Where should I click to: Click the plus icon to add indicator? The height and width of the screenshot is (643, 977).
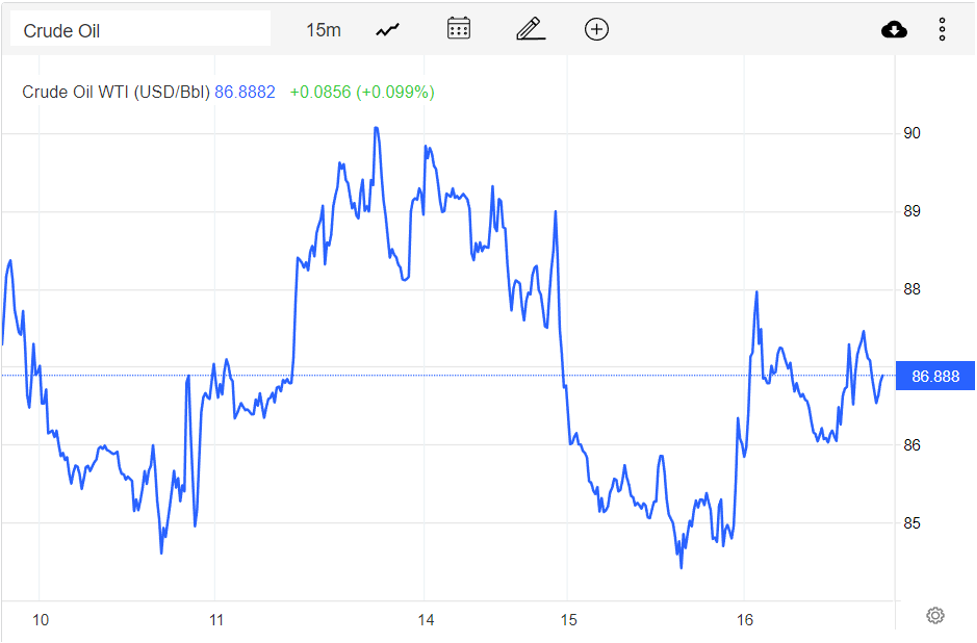pyautogui.click(x=596, y=29)
